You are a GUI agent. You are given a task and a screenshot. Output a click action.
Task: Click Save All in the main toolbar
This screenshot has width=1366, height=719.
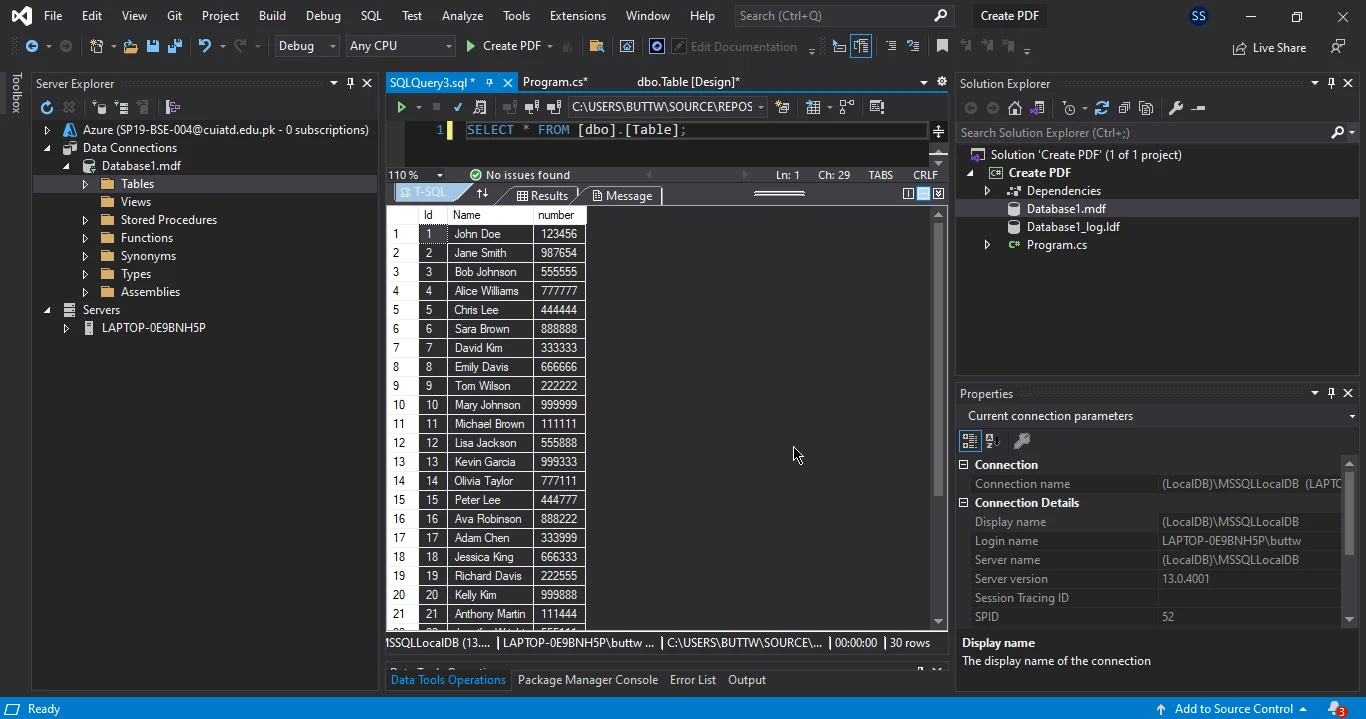(175, 46)
